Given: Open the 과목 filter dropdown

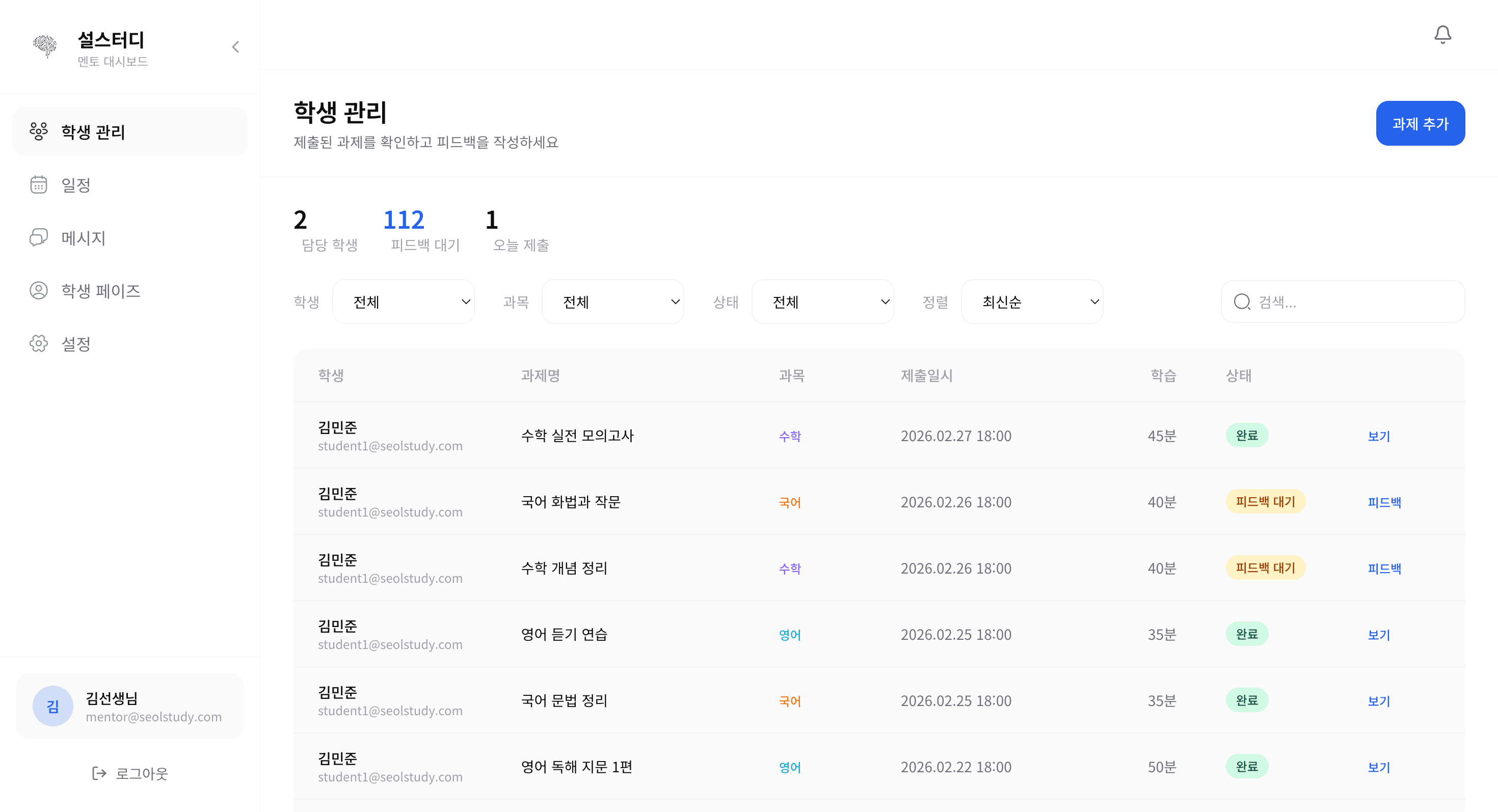Looking at the screenshot, I should pos(612,302).
